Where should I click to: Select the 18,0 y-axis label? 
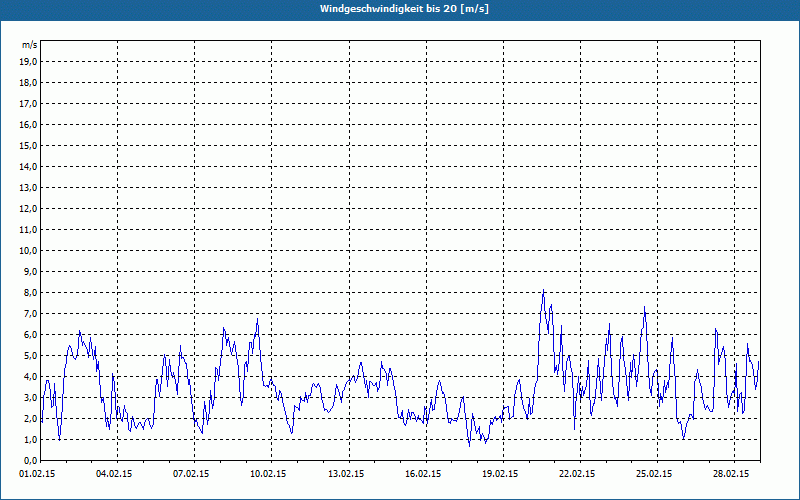[x=29, y=83]
